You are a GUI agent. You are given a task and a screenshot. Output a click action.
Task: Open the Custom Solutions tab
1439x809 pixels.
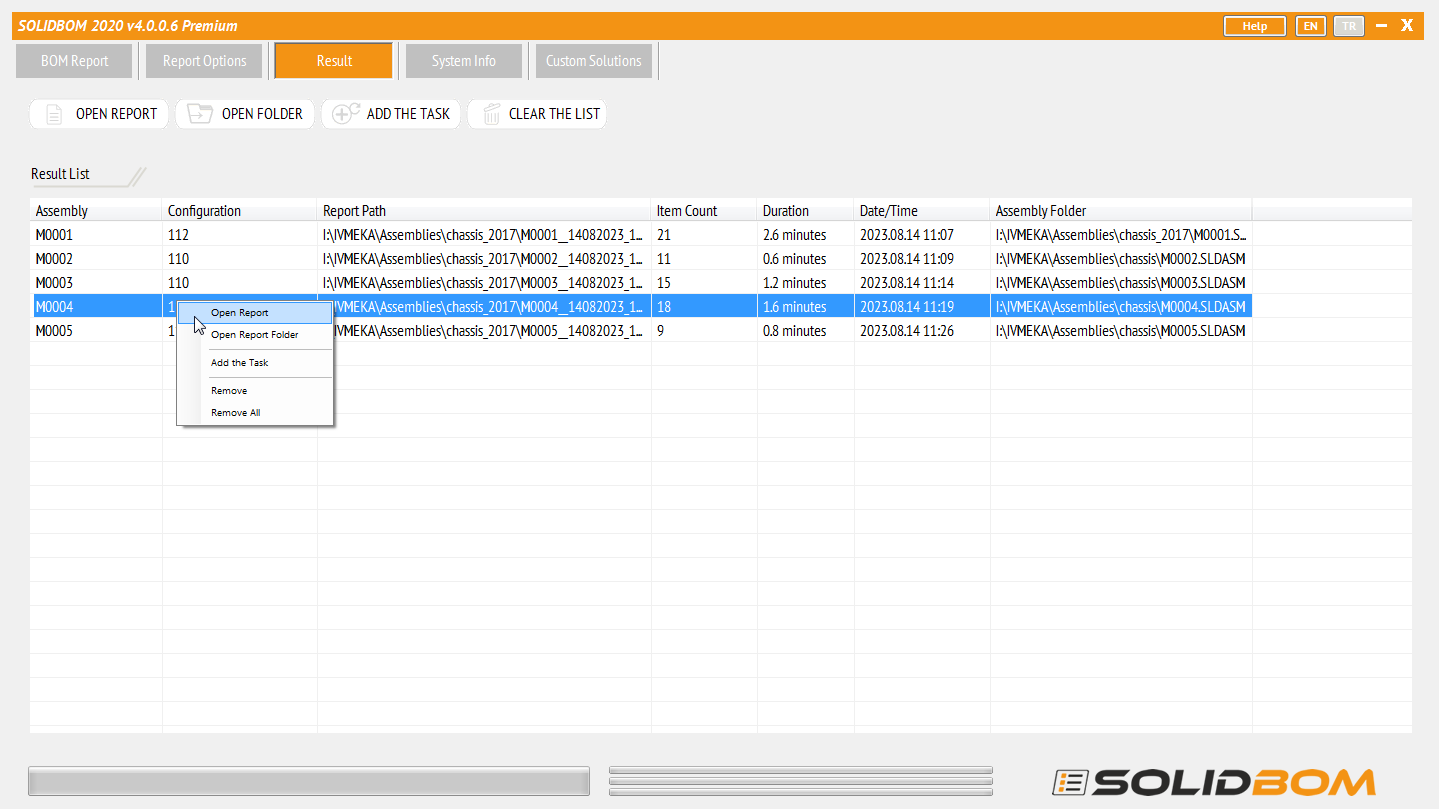click(x=594, y=61)
